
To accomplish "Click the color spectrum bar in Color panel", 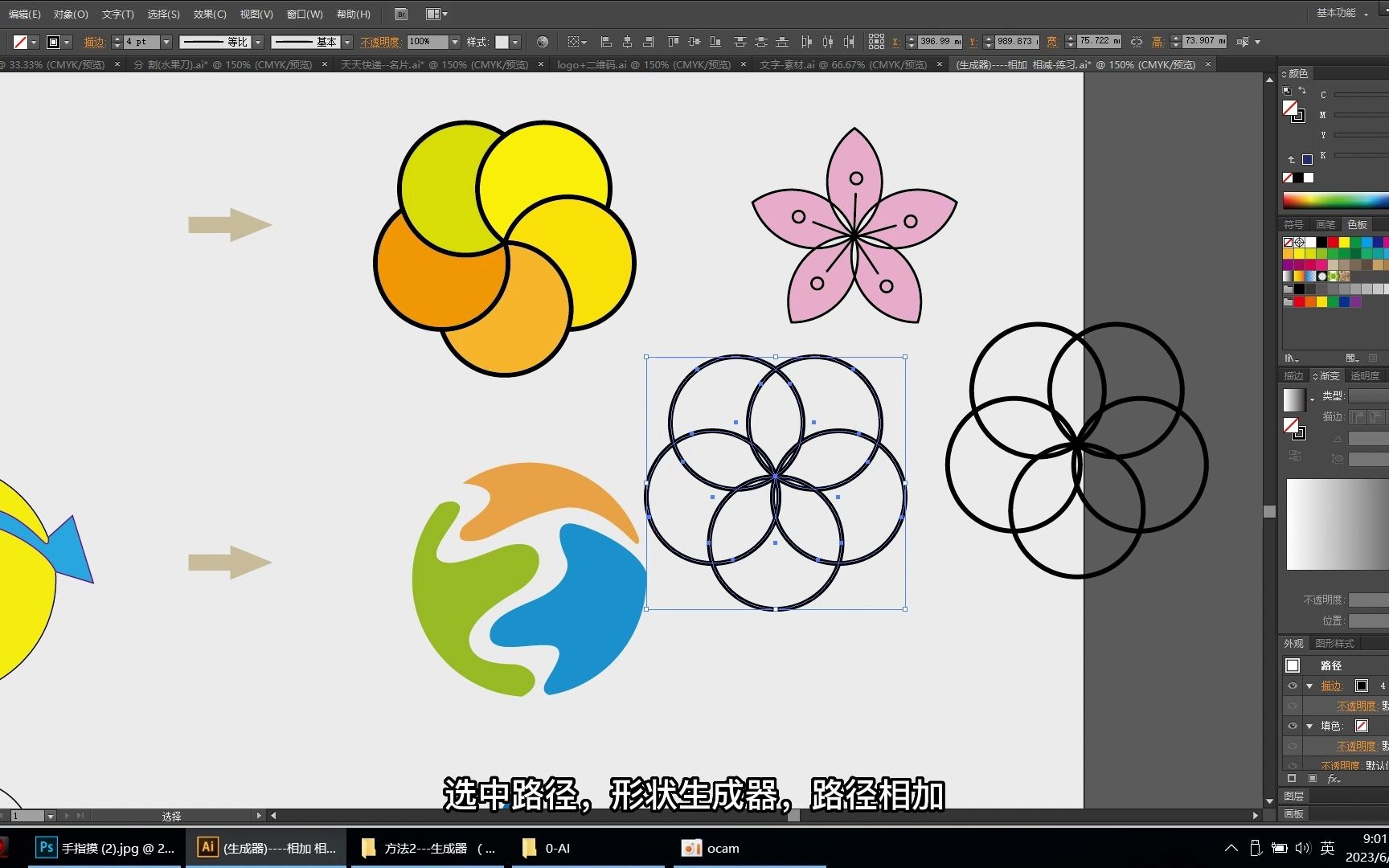I will [x=1334, y=200].
